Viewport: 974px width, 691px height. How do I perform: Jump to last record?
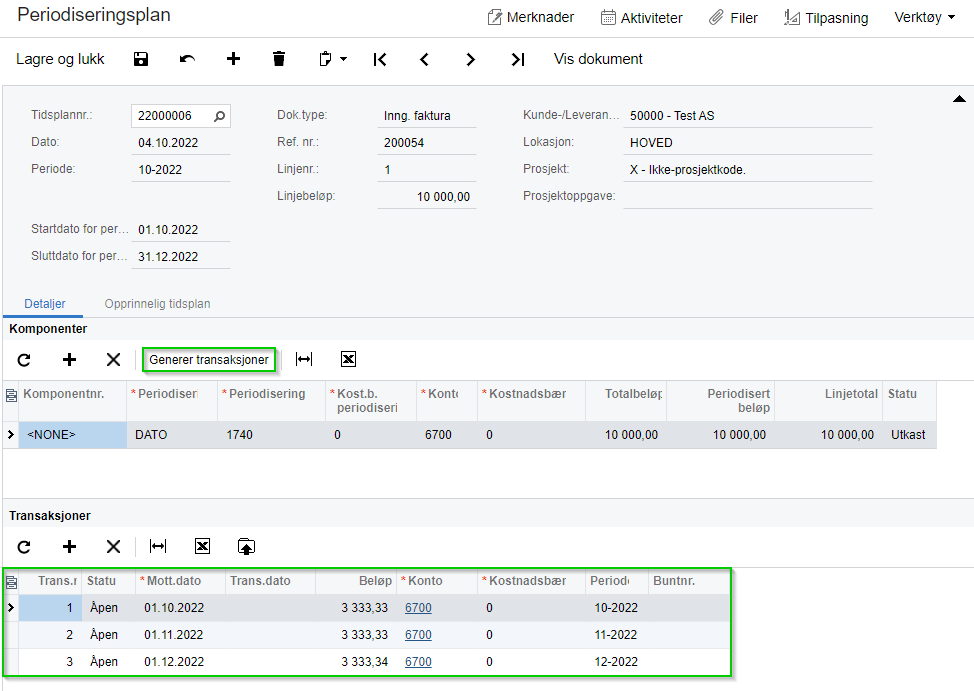point(517,59)
